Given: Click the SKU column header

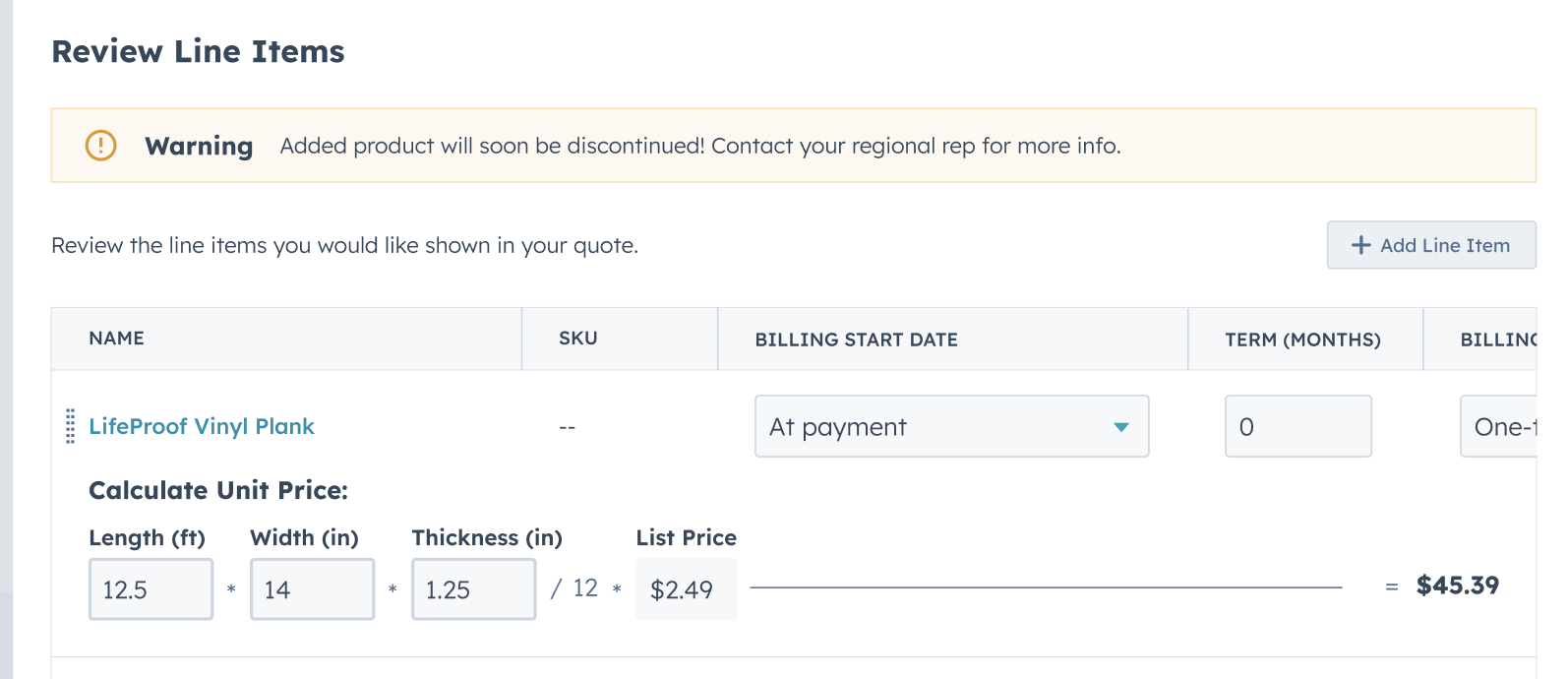Looking at the screenshot, I should [x=578, y=338].
